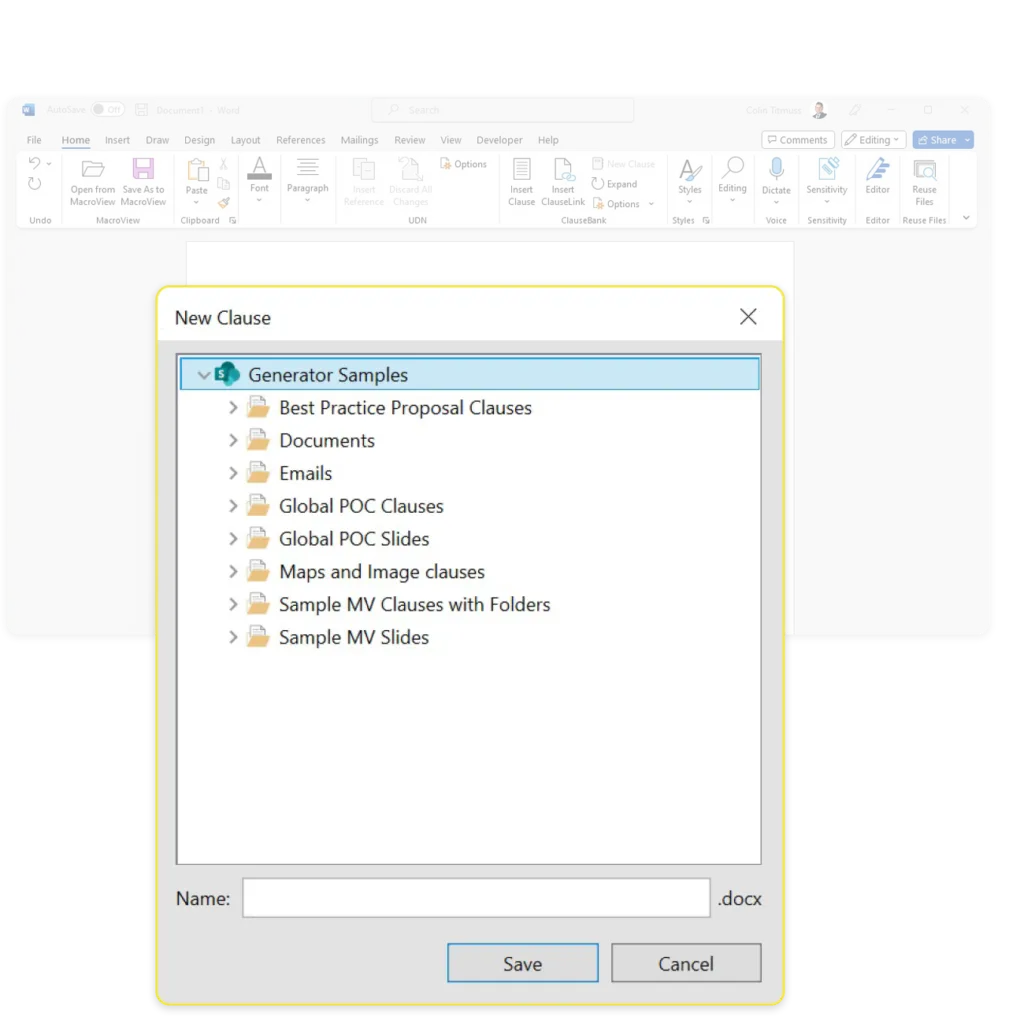Expand Global POC Clauses chevron

pyautogui.click(x=233, y=506)
